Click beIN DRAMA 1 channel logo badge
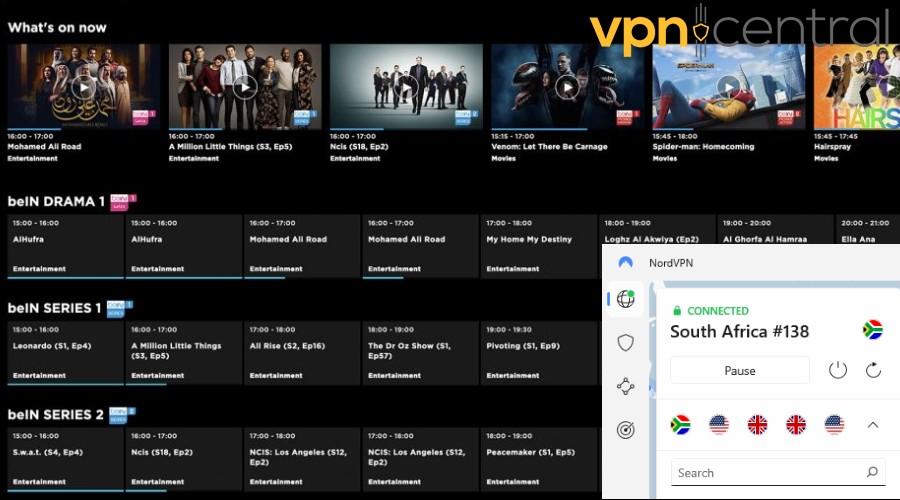Screen dimensions: 900x500 [123, 202]
